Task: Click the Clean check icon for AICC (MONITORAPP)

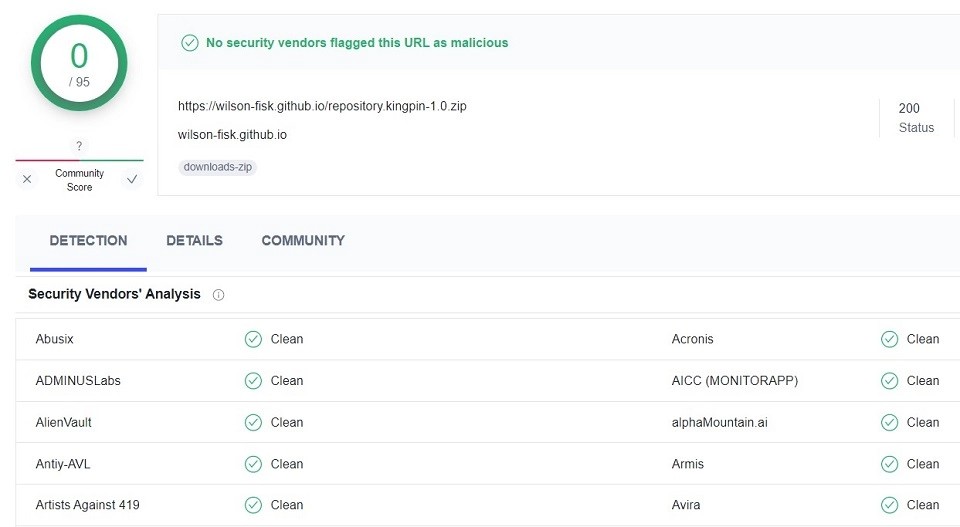Action: [890, 381]
